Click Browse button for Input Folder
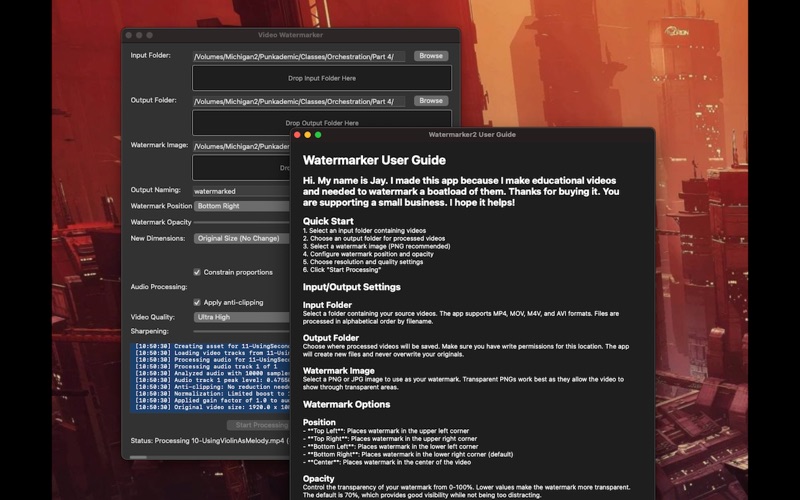Image resolution: width=800 pixels, height=500 pixels. click(431, 56)
